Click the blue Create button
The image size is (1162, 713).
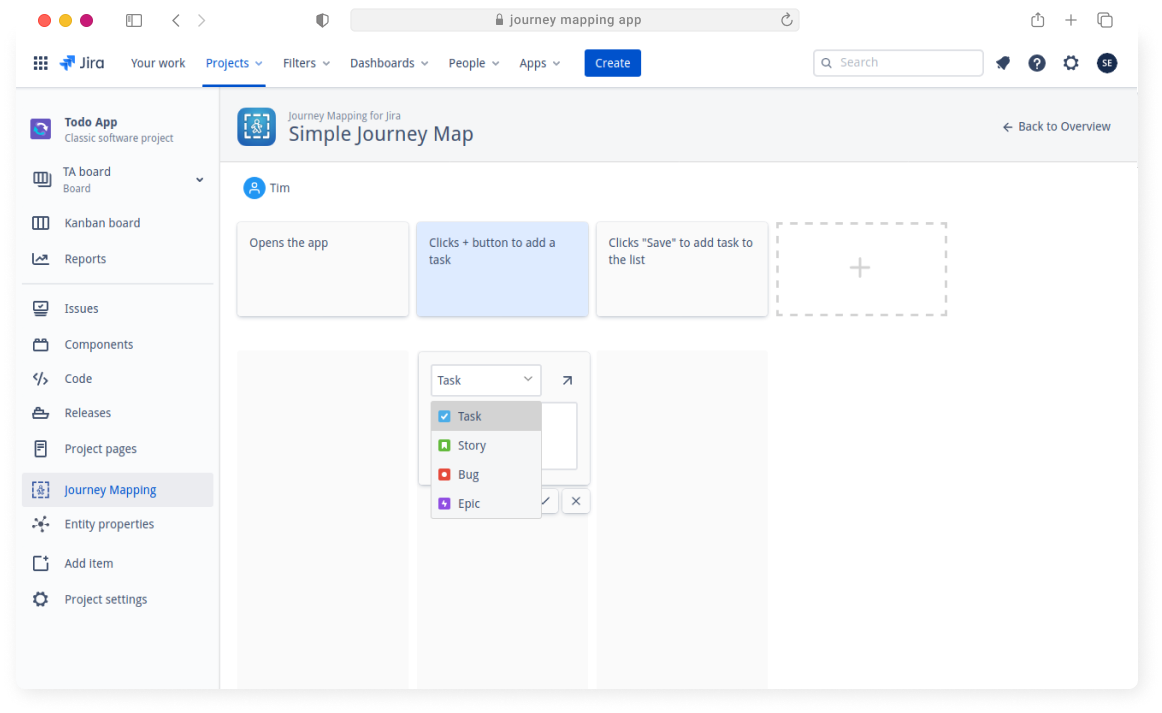(612, 63)
